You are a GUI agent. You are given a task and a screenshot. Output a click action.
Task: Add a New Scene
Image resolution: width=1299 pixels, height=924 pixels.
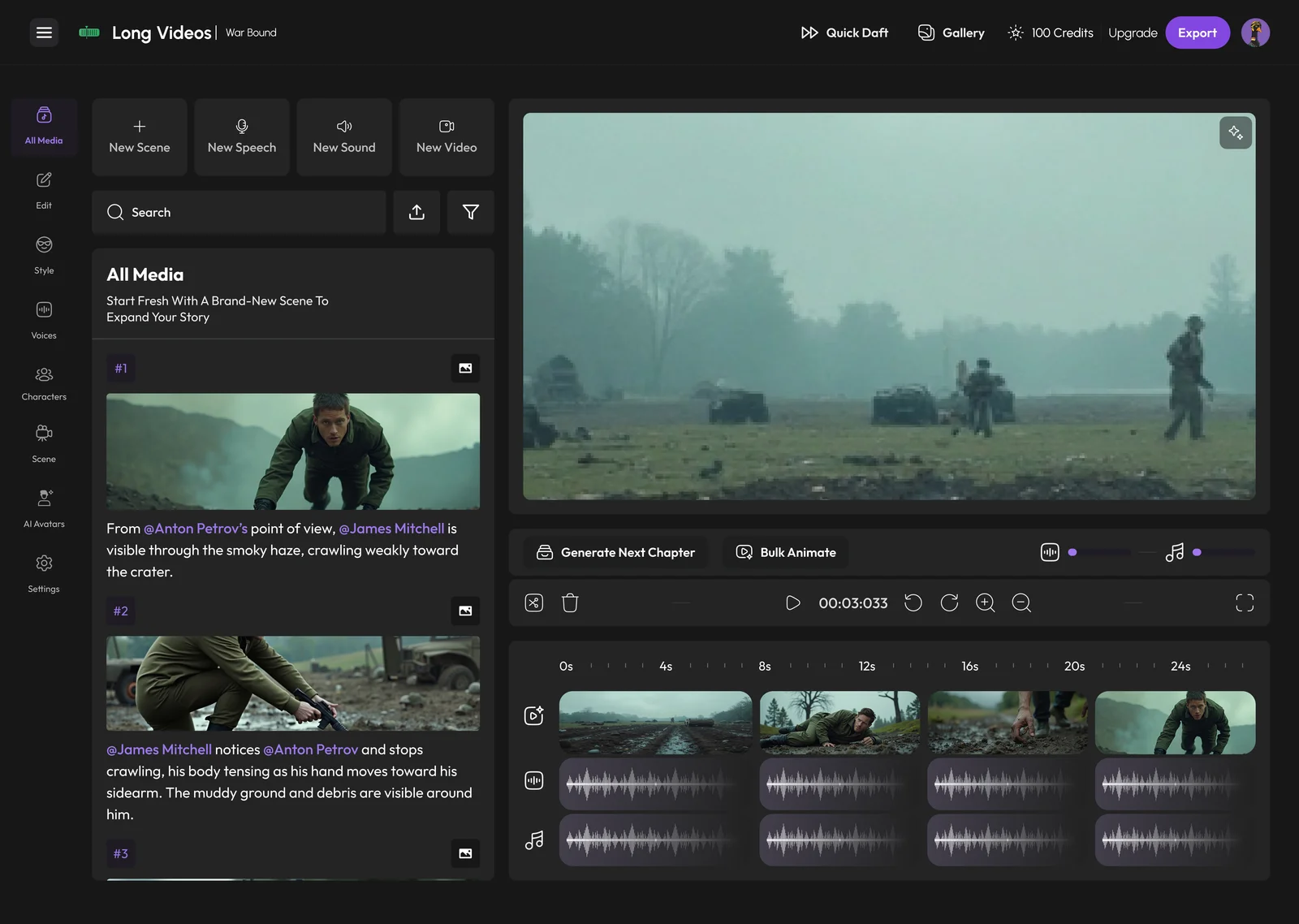140,137
